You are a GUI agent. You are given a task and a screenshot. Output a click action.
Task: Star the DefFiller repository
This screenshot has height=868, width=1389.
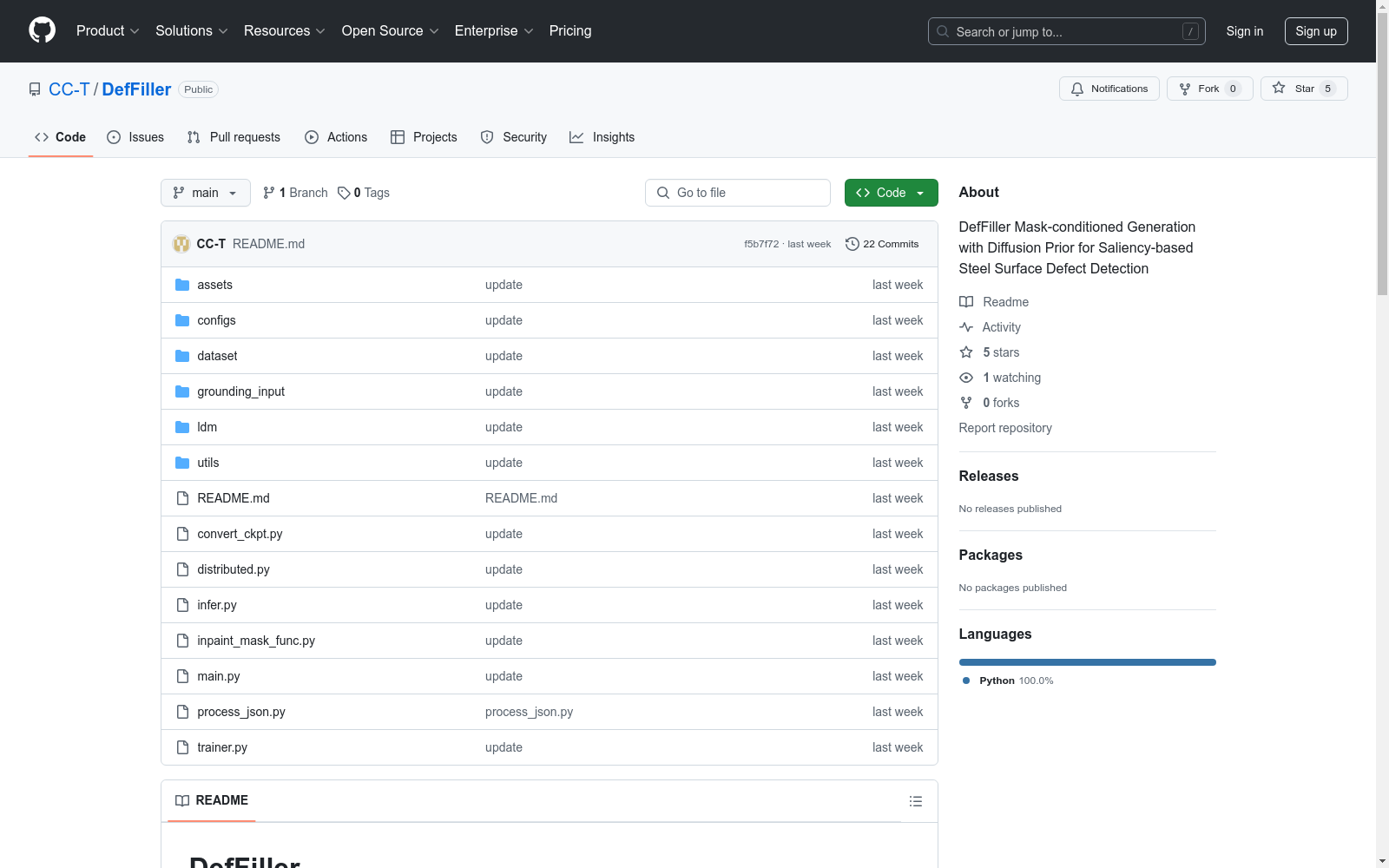pos(1303,89)
